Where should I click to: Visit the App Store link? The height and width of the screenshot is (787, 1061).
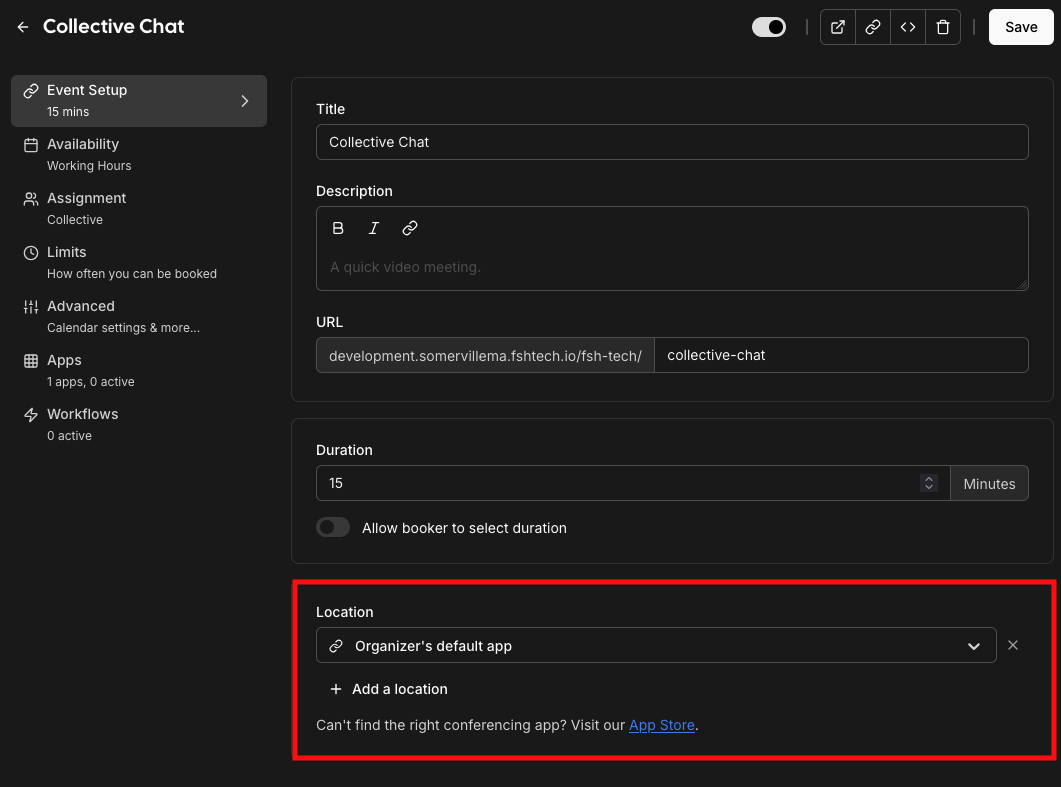point(661,725)
